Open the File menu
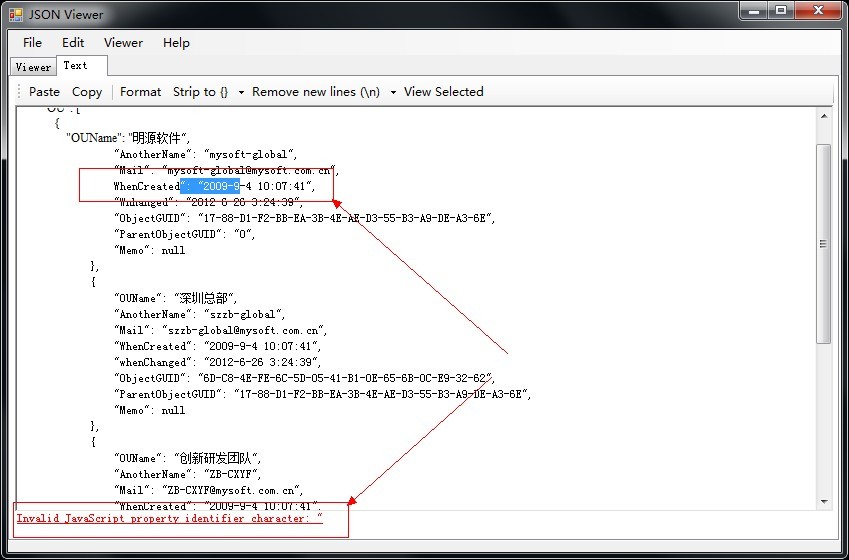849x560 pixels. [32, 43]
